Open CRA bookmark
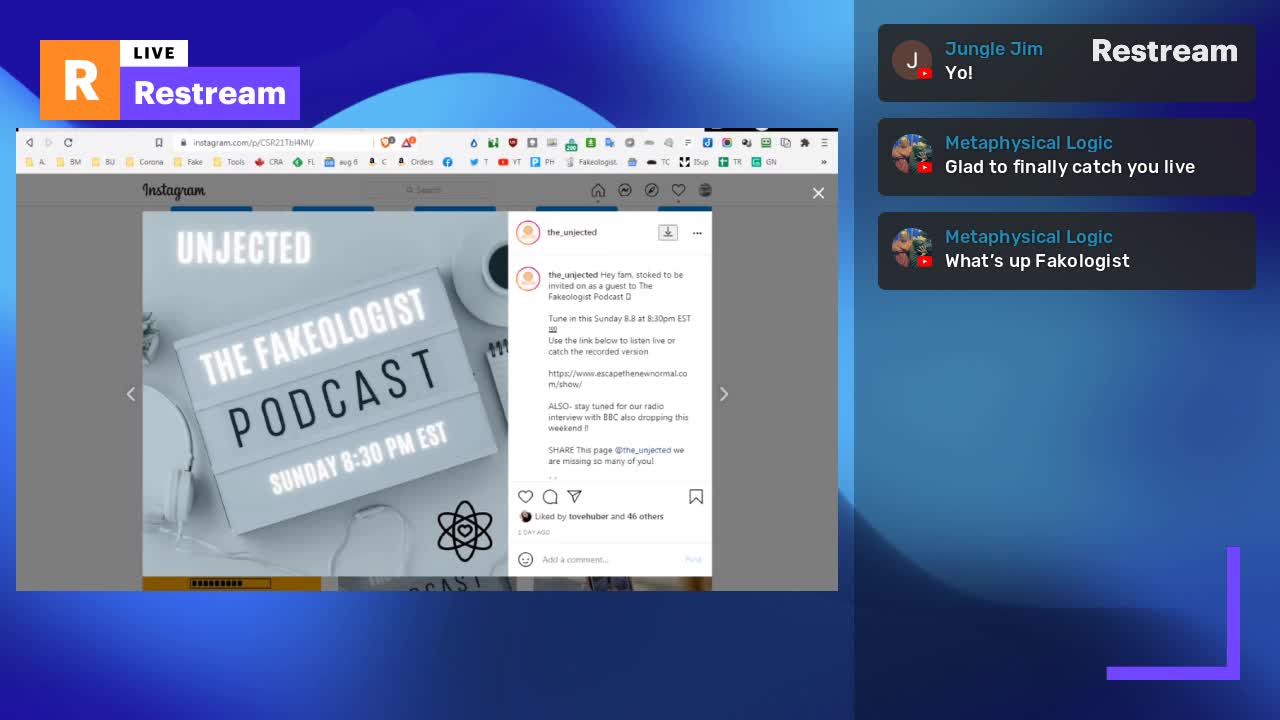 (x=269, y=162)
